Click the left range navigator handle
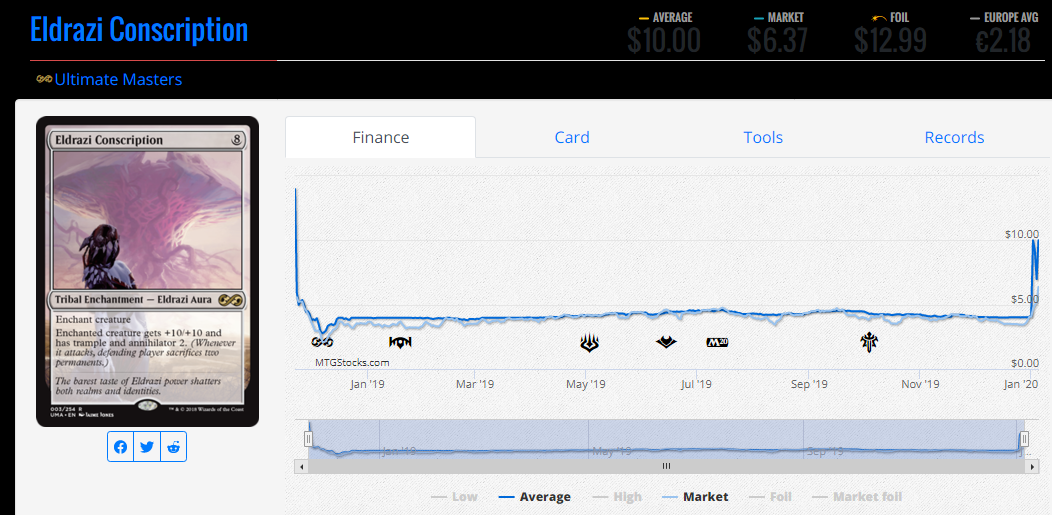The width and height of the screenshot is (1052, 515). pos(309,439)
